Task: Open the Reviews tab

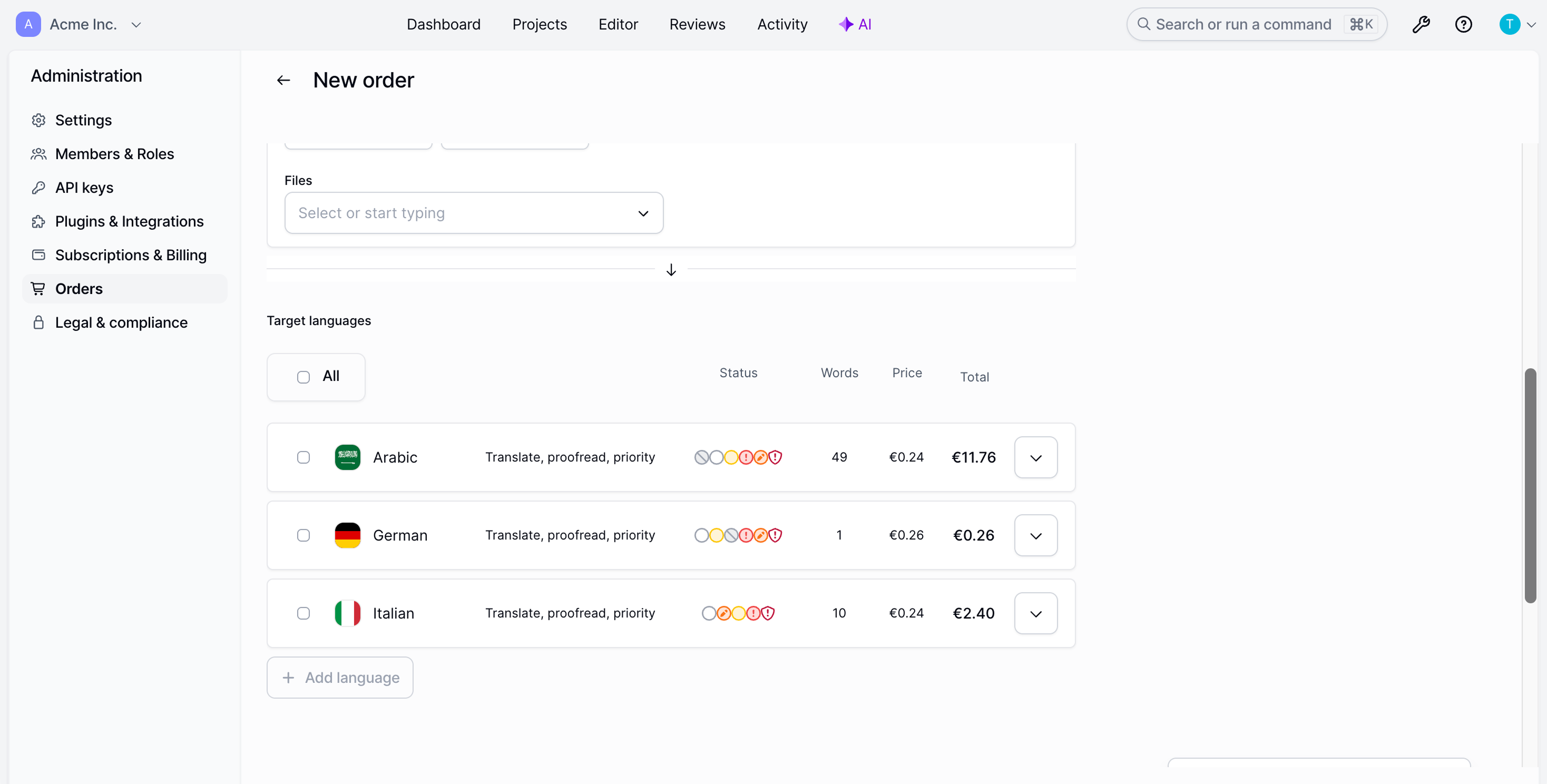Action: pos(697,25)
